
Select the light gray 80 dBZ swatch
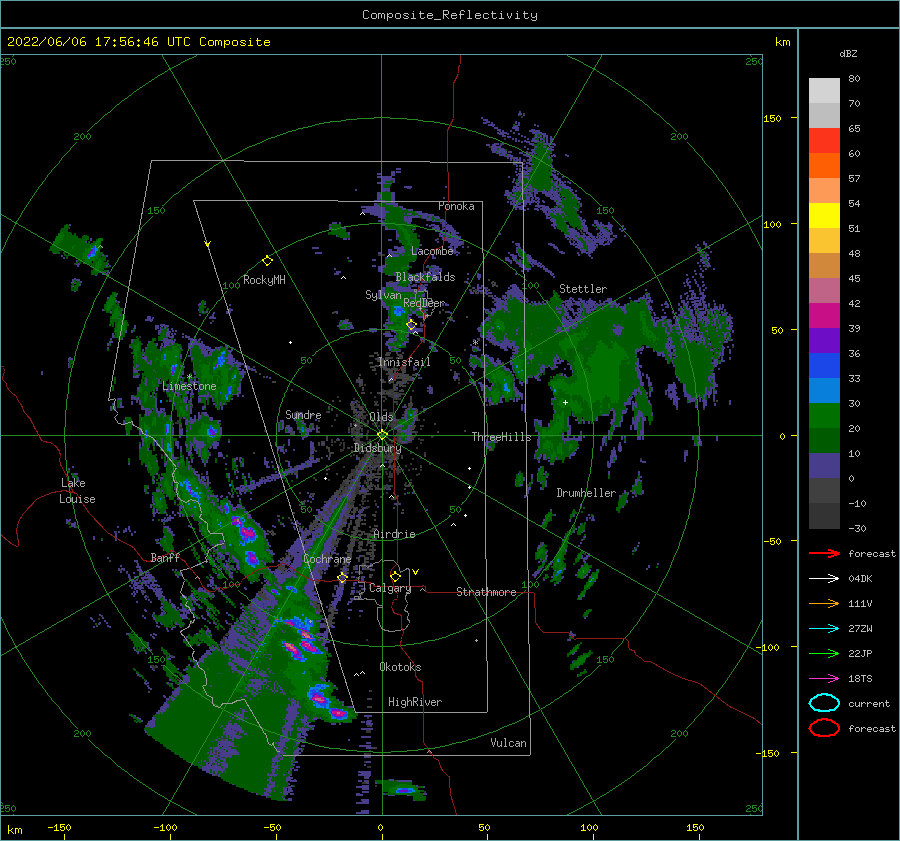[x=824, y=91]
